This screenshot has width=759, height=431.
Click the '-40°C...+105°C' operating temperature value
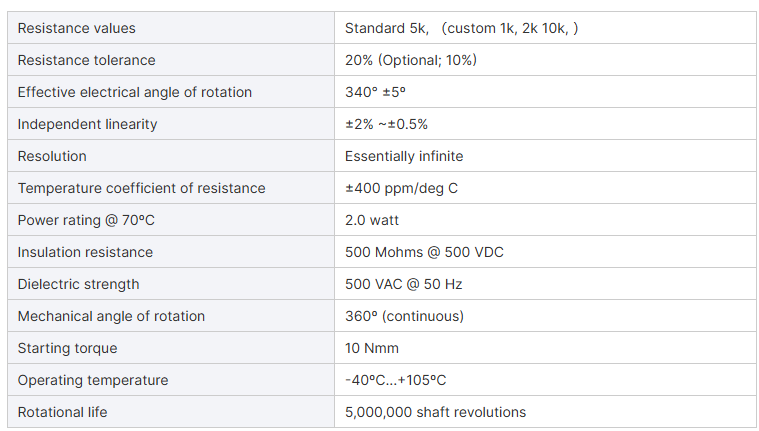395,380
